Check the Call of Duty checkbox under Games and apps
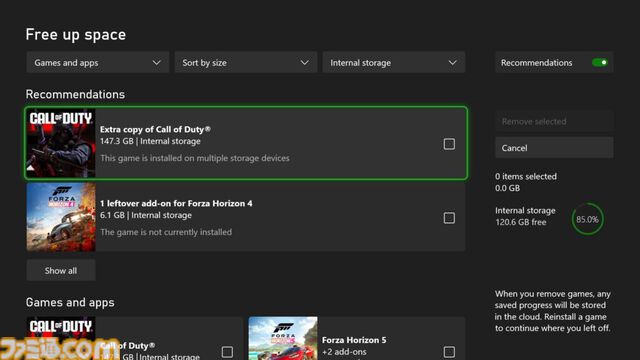The image size is (640, 360). pos(227,352)
